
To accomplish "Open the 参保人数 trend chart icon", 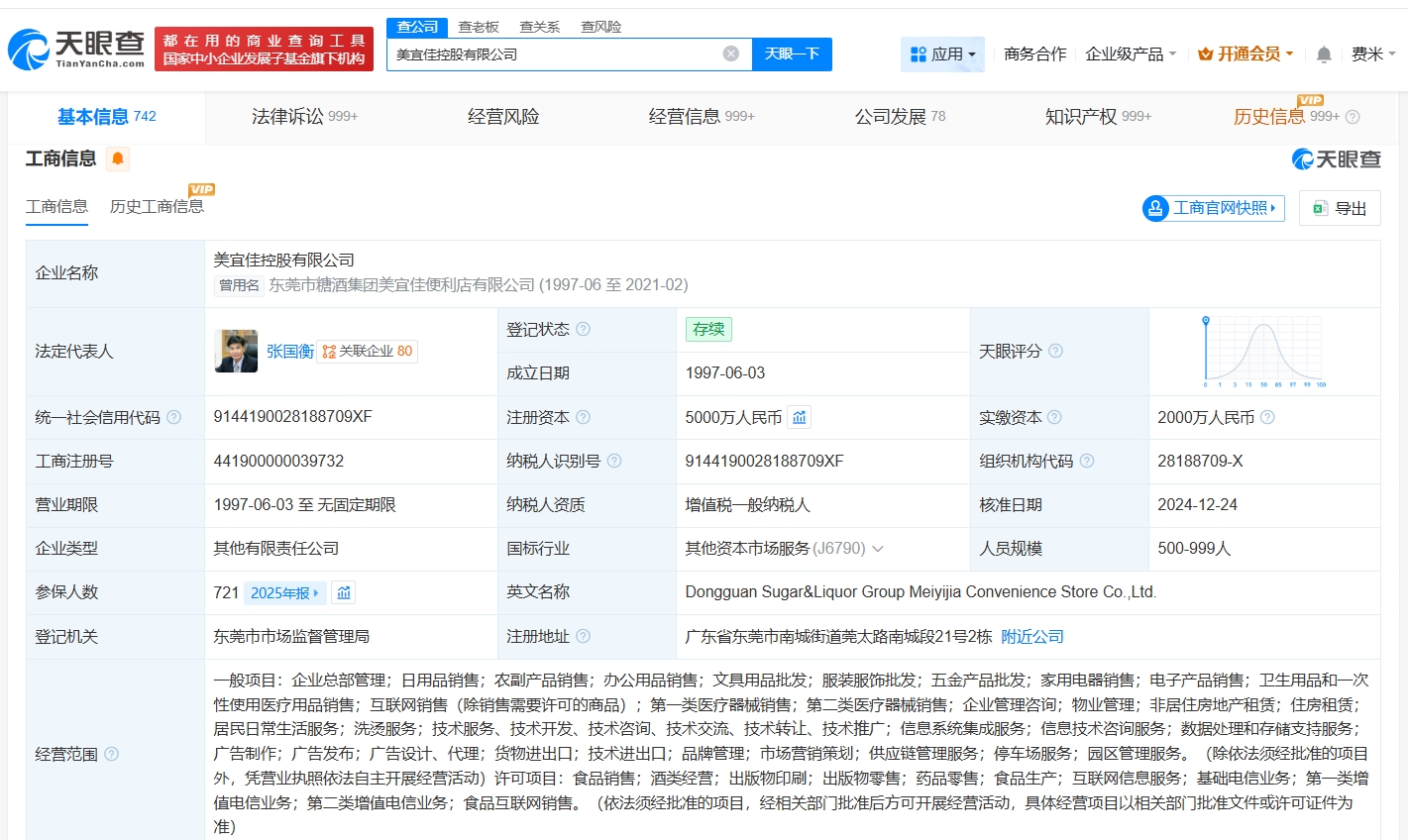I will 344,592.
